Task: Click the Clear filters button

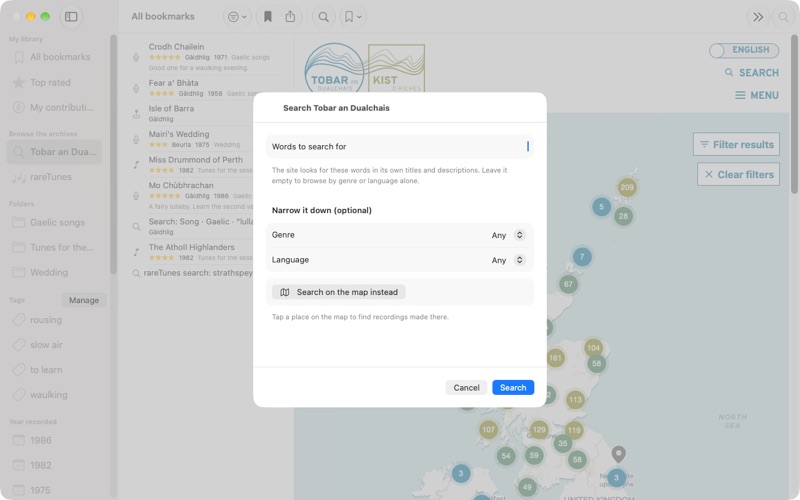Action: tap(738, 174)
